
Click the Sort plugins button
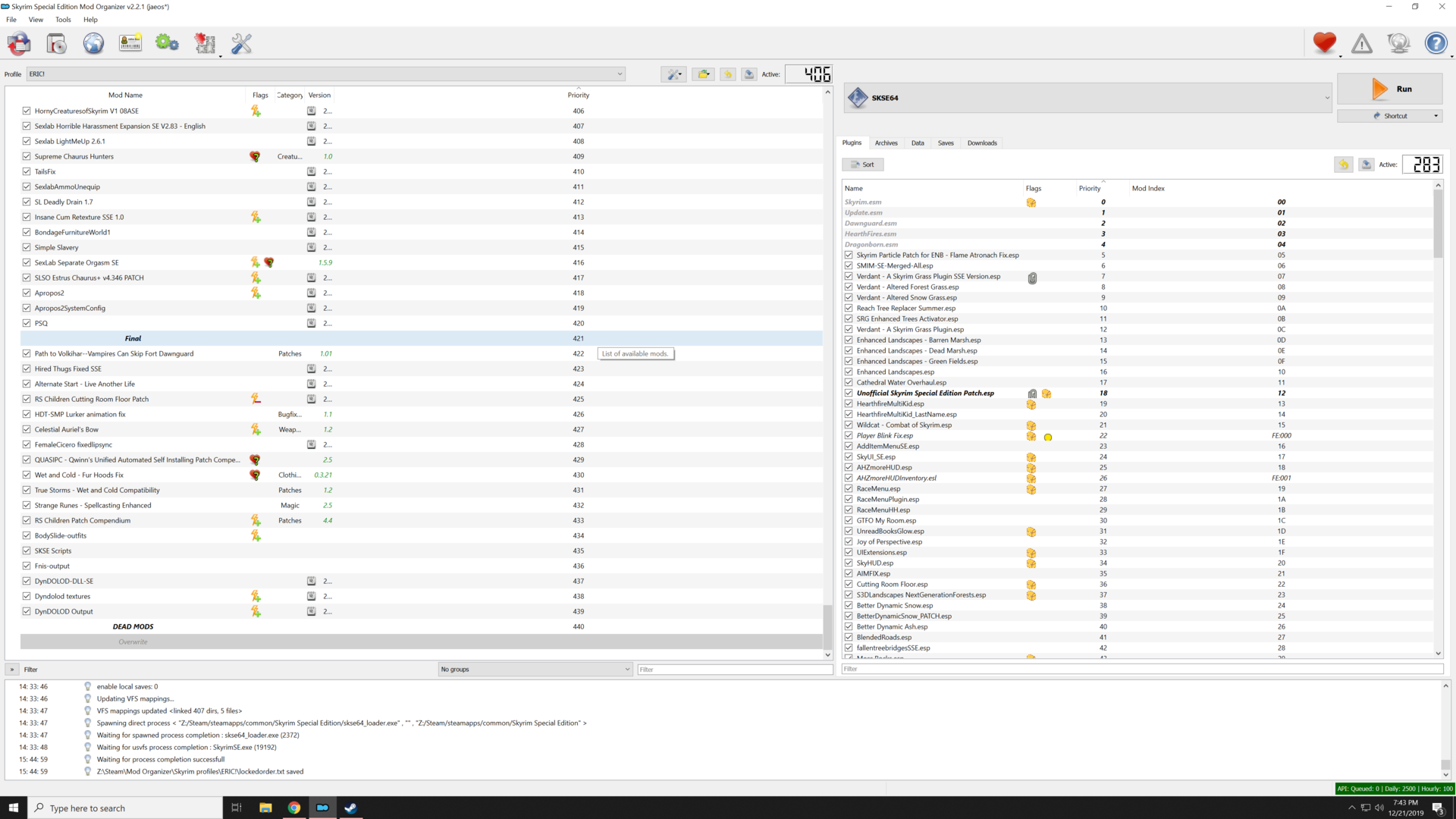coord(863,165)
